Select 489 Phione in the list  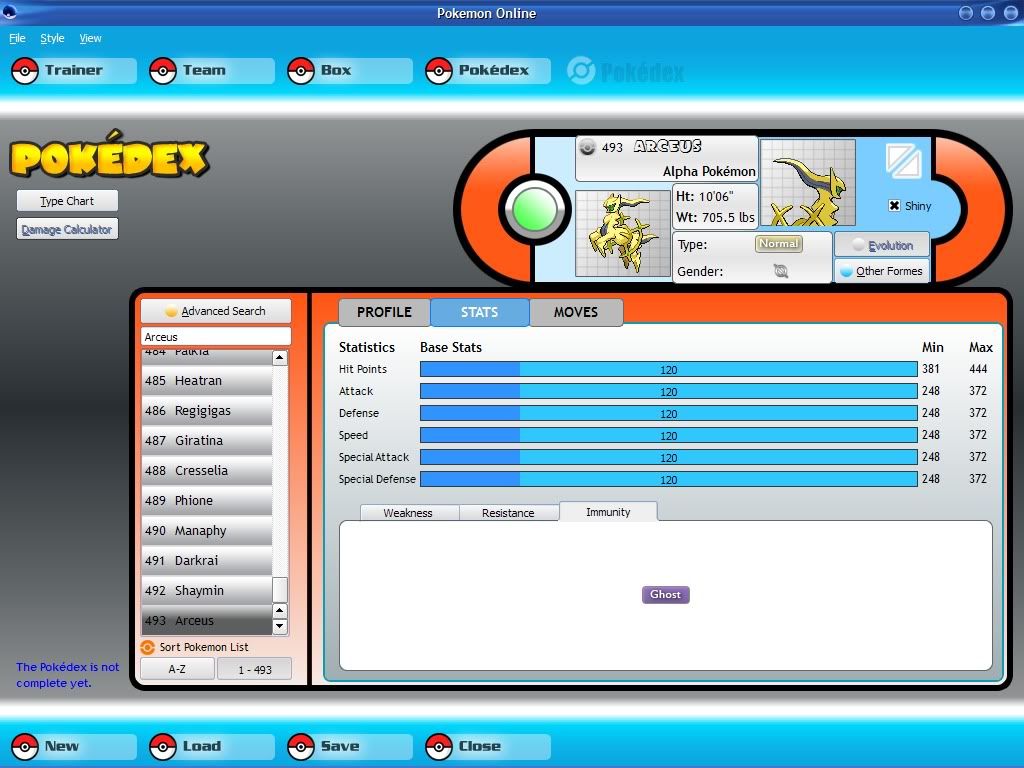click(206, 501)
